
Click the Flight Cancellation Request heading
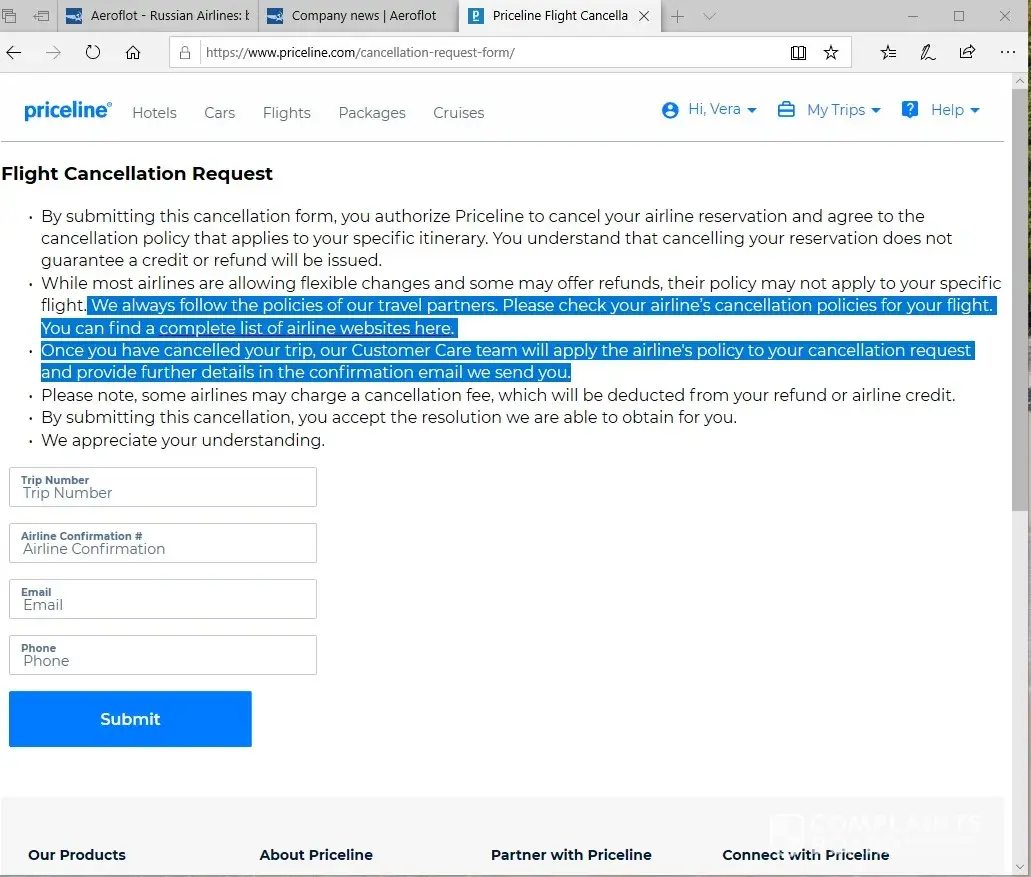[x=137, y=174]
